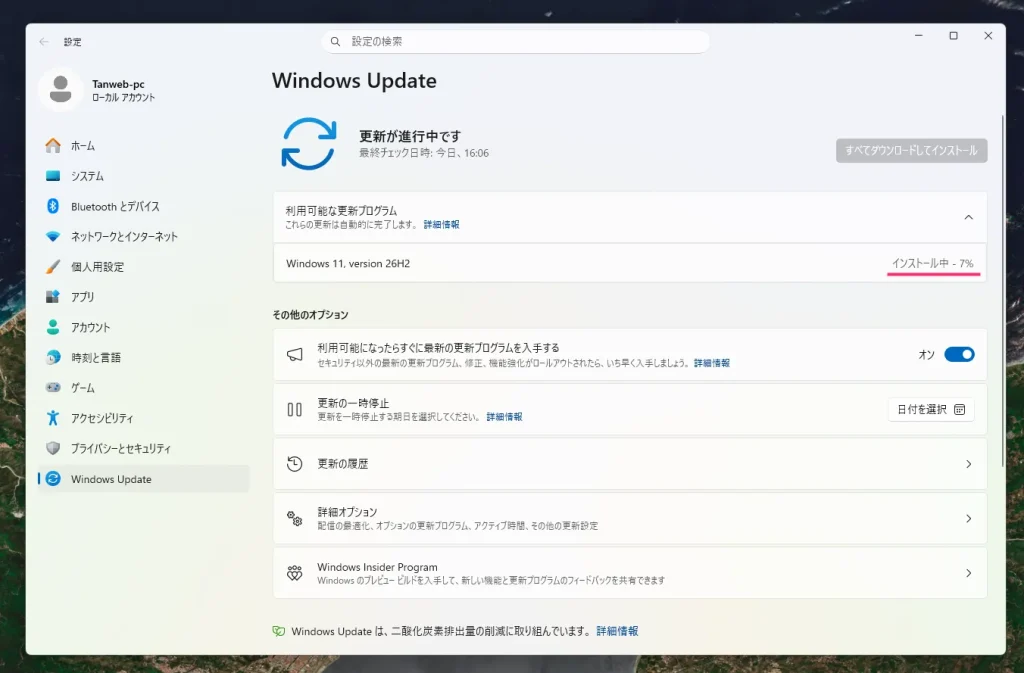
Task: Click the pause icon beside 更新の一時停止
Action: [x=295, y=409]
